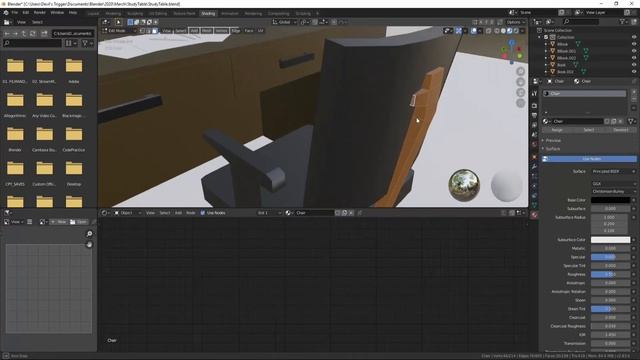
Task: Switch to the Shading workspace tab
Action: point(208,13)
